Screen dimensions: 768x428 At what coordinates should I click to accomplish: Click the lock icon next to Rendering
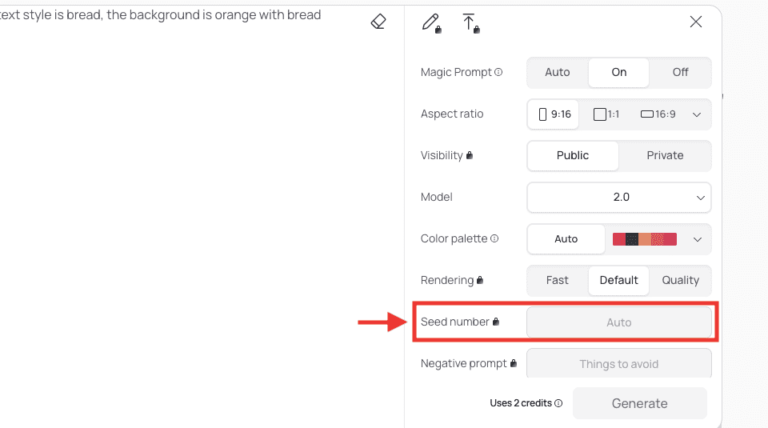pyautogui.click(x=480, y=281)
